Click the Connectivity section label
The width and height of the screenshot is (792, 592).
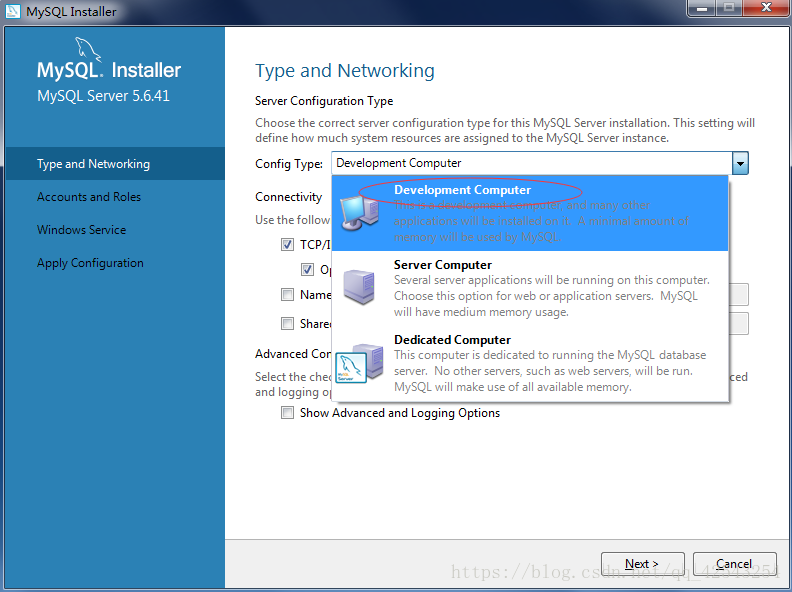[288, 197]
